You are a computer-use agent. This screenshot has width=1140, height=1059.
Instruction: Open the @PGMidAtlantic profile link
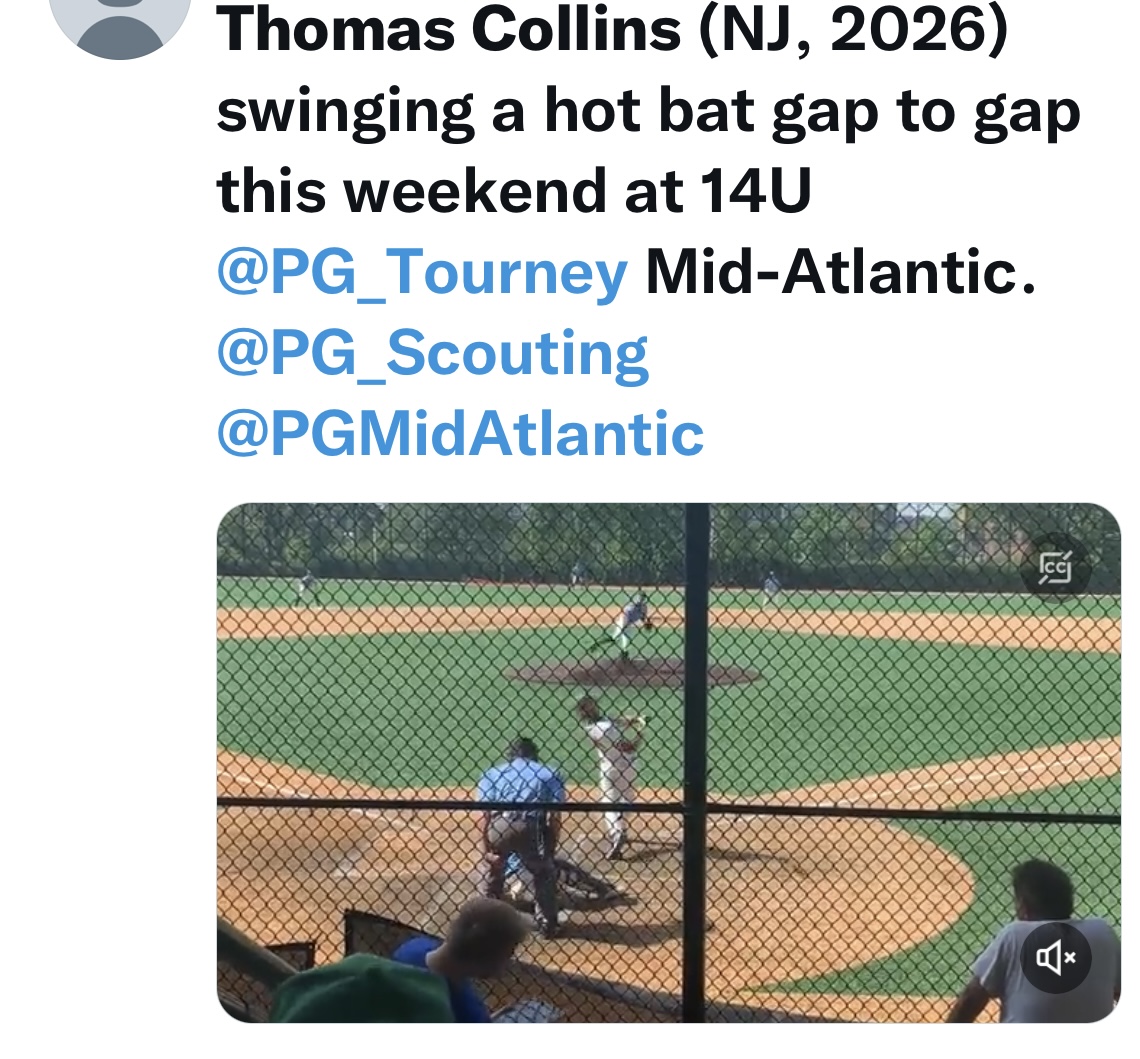pyautogui.click(x=460, y=434)
